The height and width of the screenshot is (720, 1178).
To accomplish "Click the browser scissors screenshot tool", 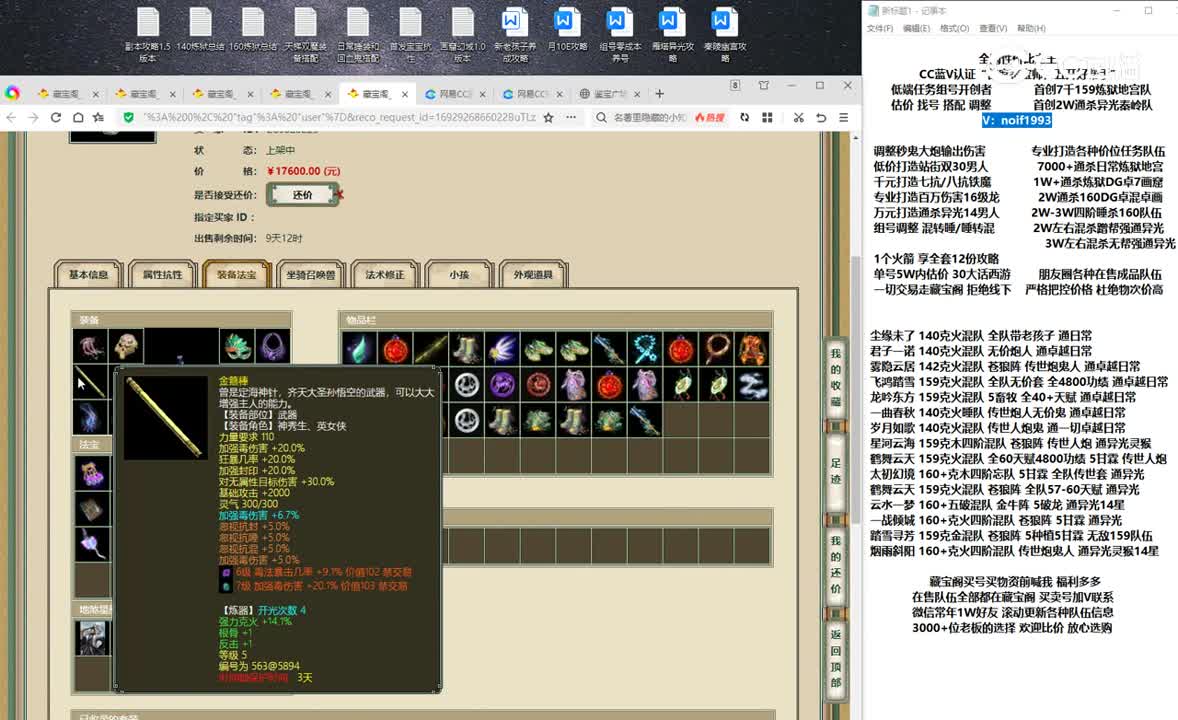I will (x=798, y=117).
